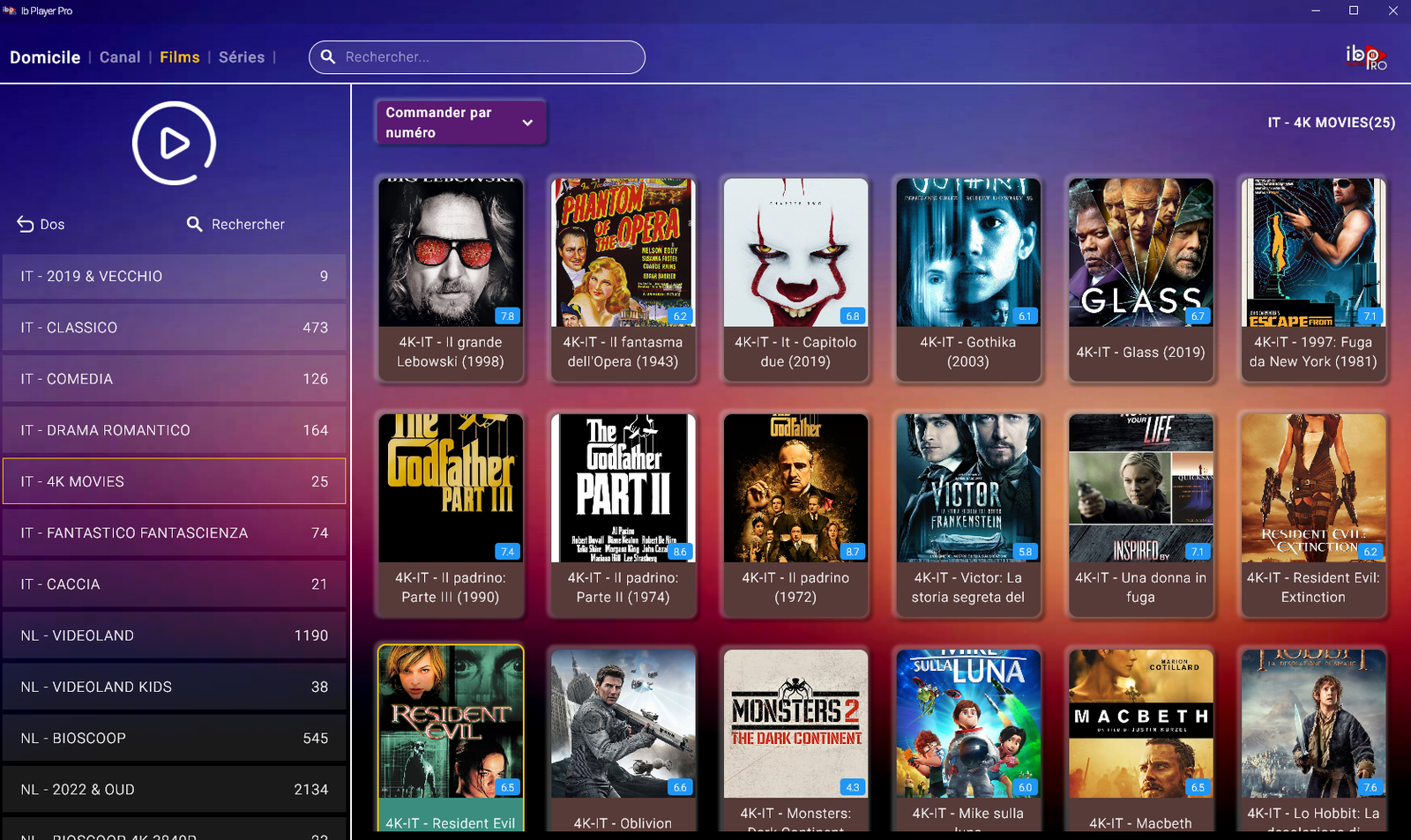Viewport: 1411px width, 840px height.
Task: Select category IT - FANTASTICO FANTASCIENZA
Action: 175,533
